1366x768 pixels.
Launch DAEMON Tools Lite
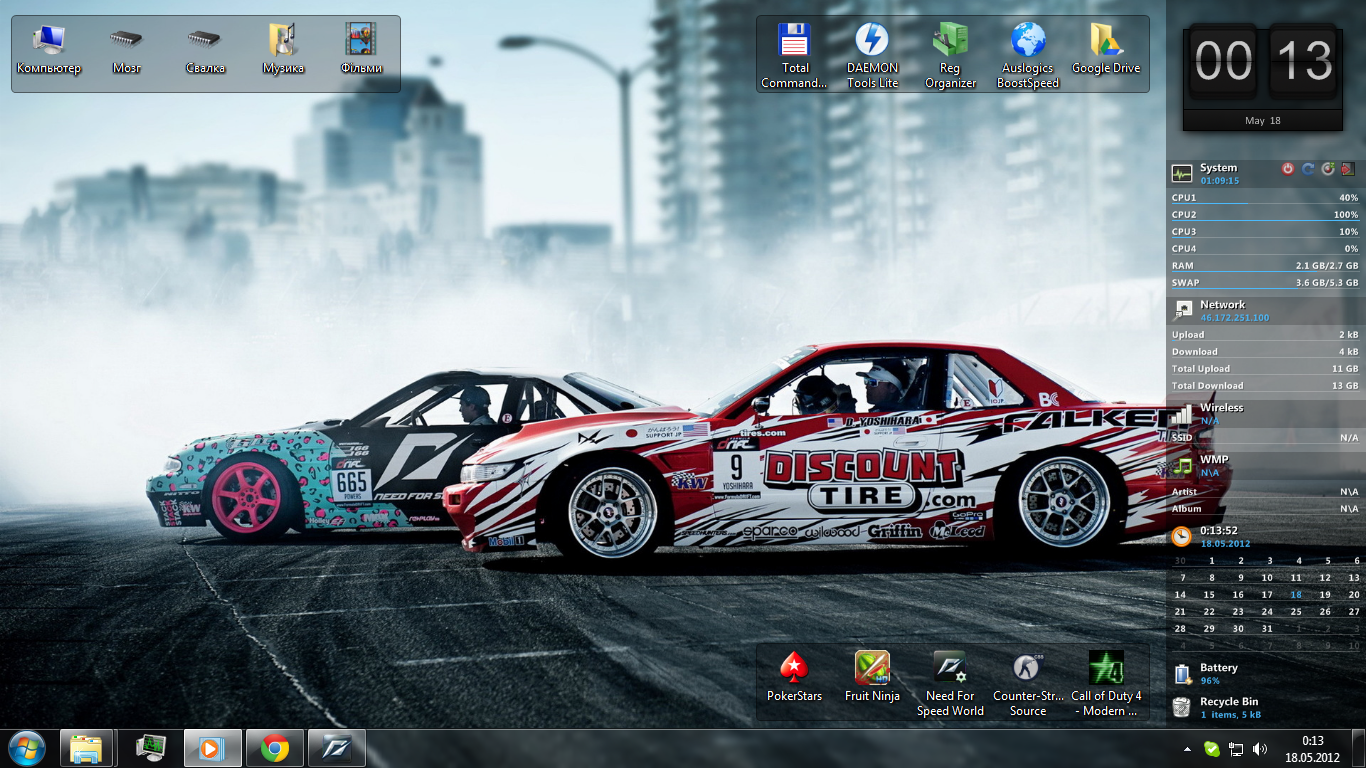[x=872, y=56]
